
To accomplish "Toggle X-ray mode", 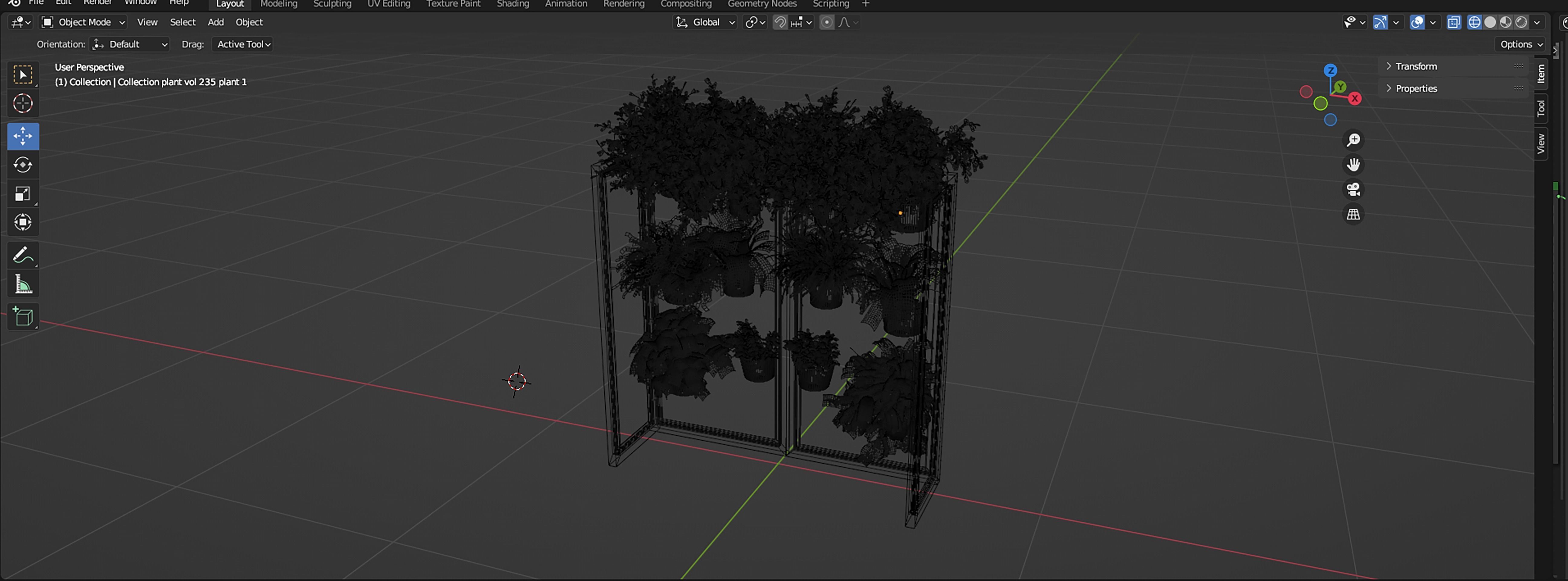I will [1454, 22].
